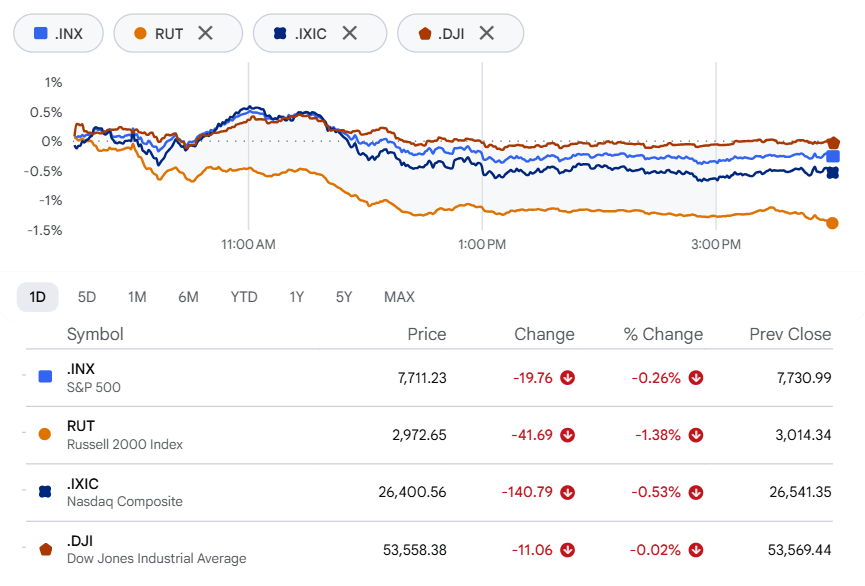Click the Change column header

[544, 334]
